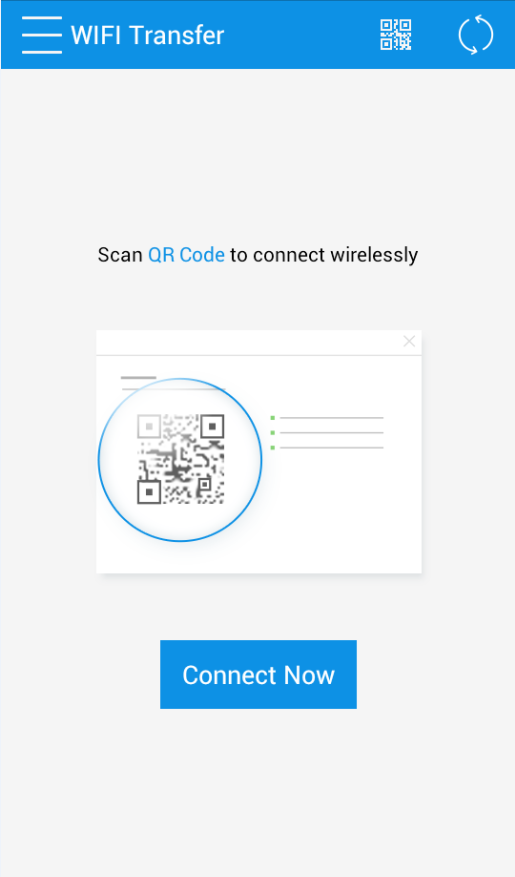Click the small alignment square in the QR code

click(204, 483)
